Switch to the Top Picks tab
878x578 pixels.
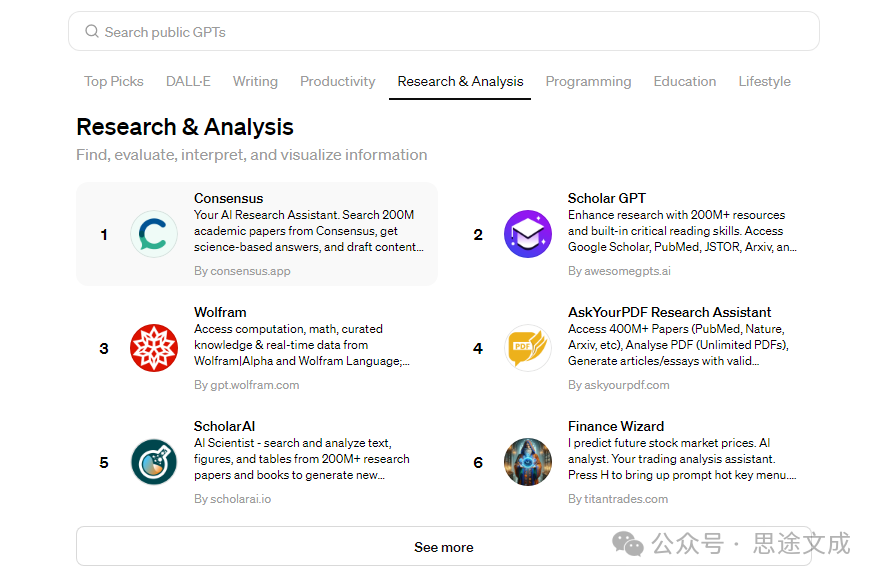point(114,82)
